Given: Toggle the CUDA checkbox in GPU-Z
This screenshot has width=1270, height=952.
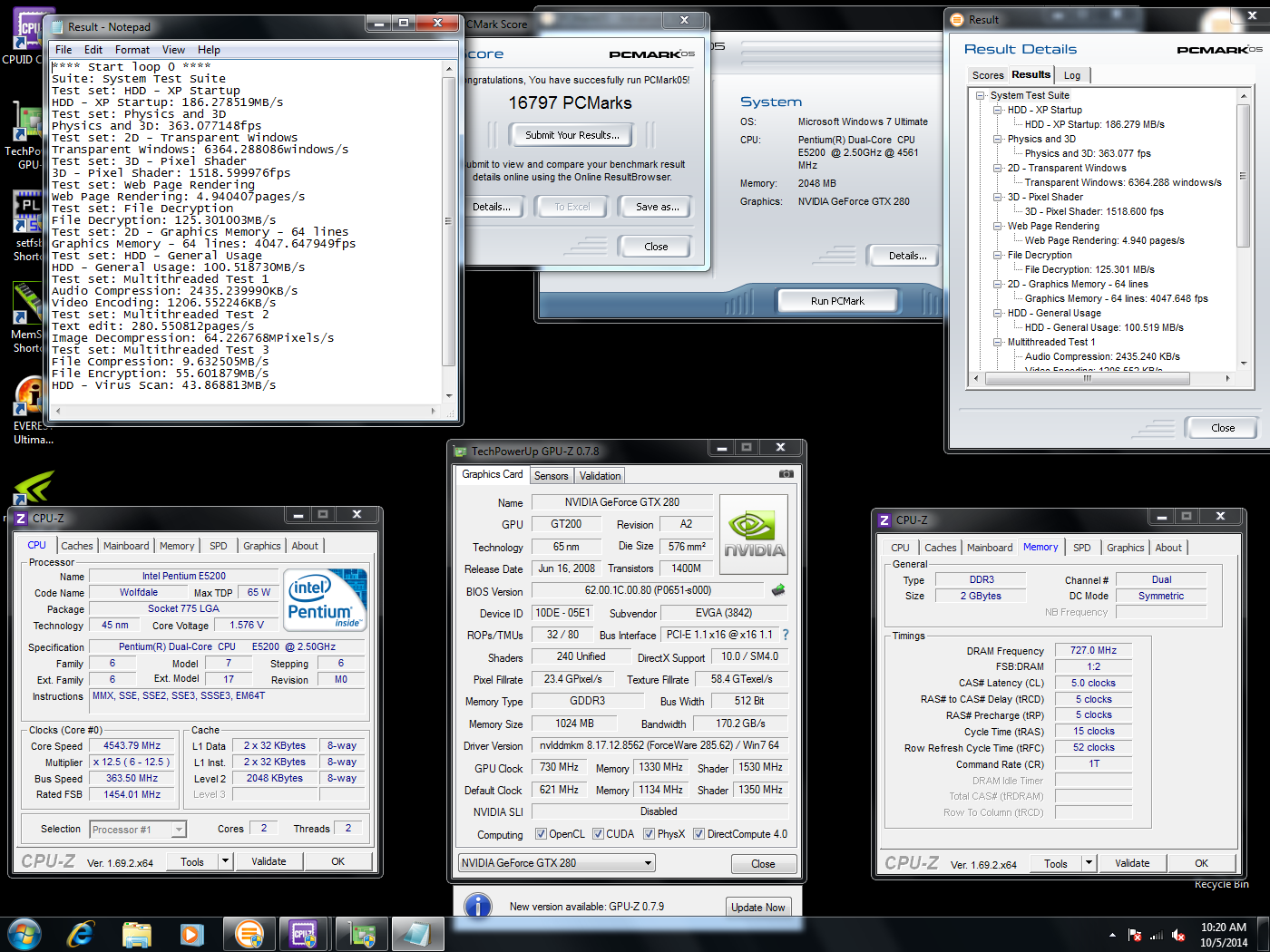Looking at the screenshot, I should (598, 834).
